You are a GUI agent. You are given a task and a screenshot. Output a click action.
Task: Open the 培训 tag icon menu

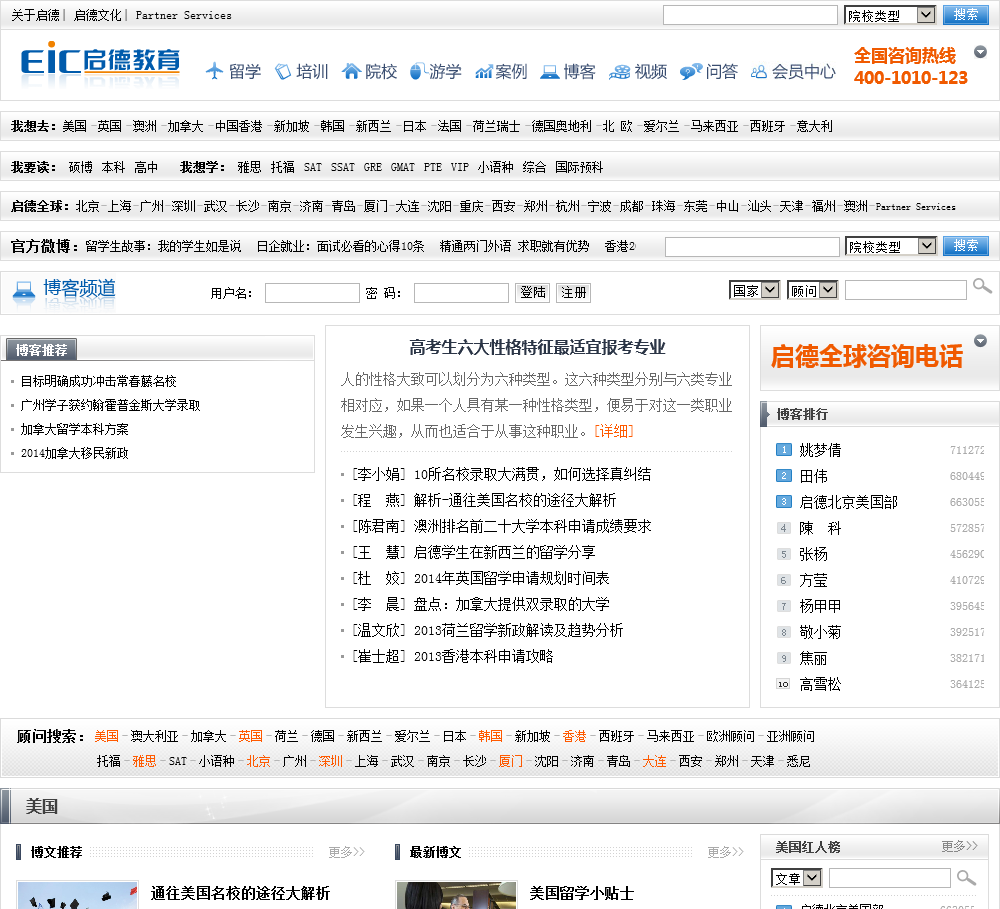tap(302, 71)
